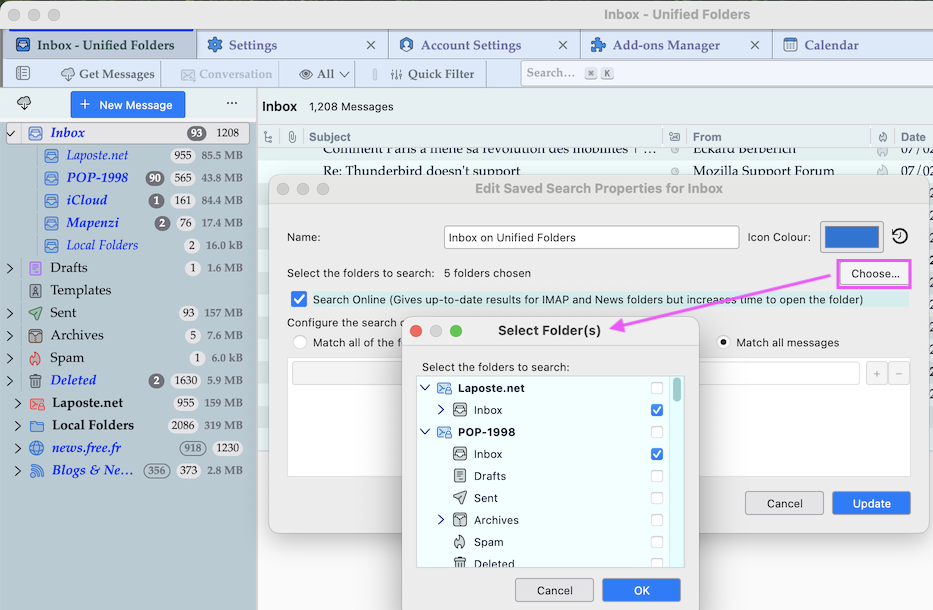
Task: Click the Choose… folders button
Action: pos(874,273)
